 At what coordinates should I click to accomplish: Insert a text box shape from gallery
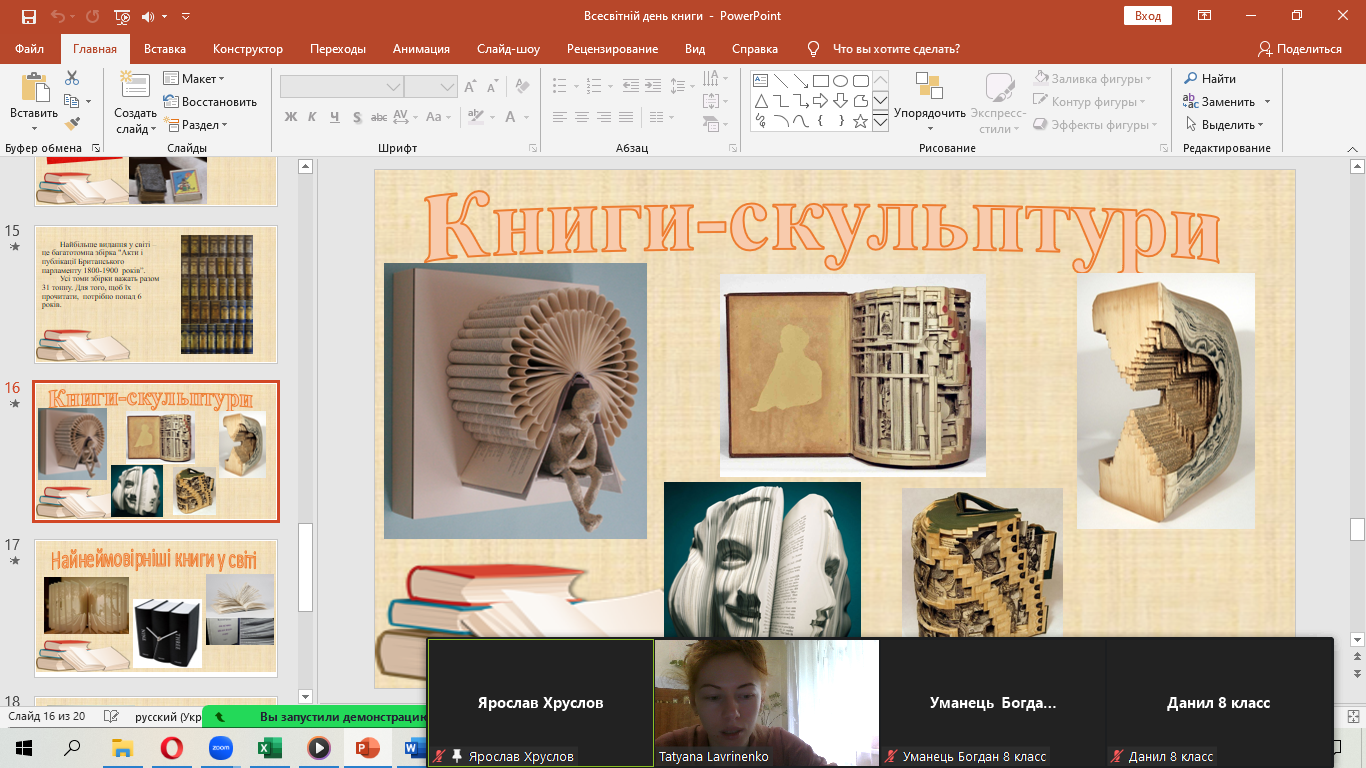click(760, 81)
